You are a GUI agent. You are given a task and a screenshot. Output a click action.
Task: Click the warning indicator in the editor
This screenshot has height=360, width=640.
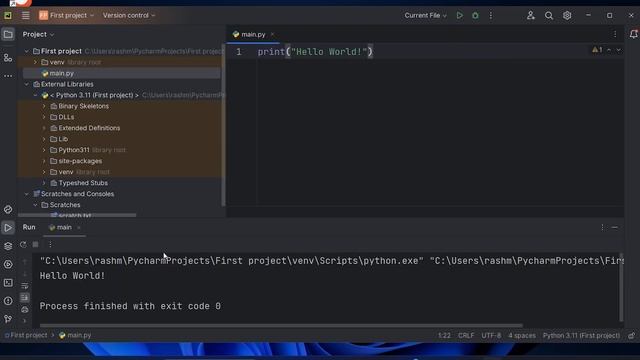(597, 50)
